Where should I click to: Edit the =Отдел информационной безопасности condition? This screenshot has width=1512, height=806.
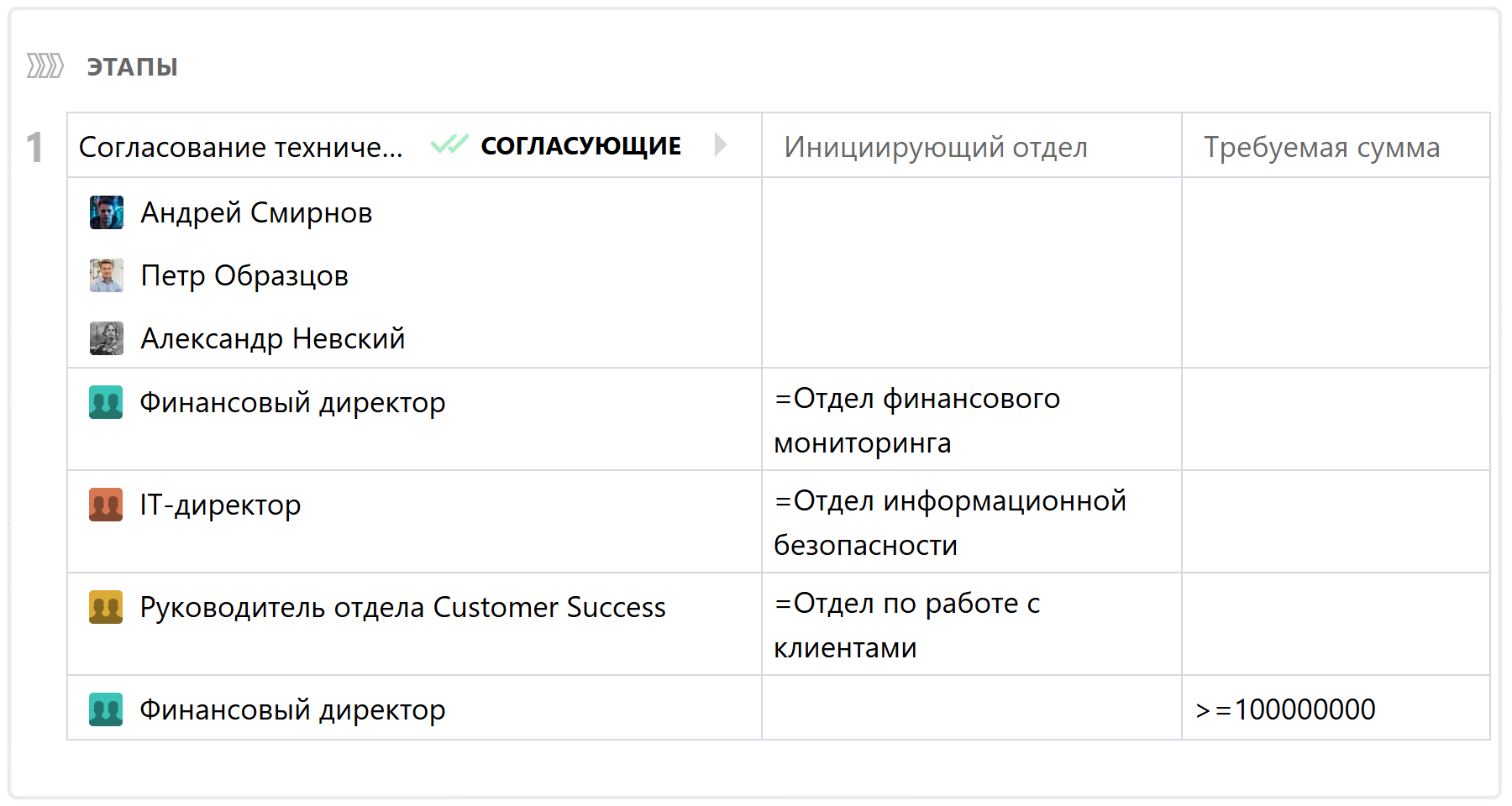(x=949, y=522)
